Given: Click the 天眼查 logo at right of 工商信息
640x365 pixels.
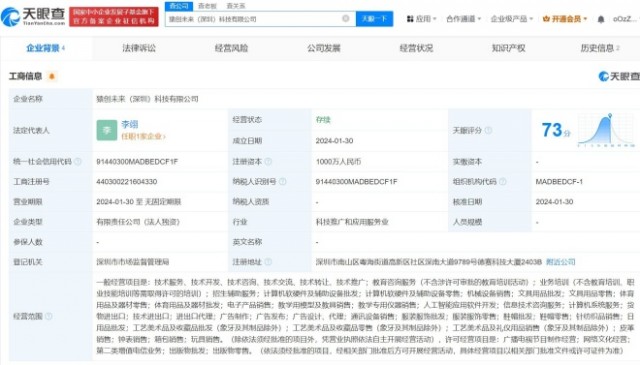Looking at the screenshot, I should pos(619,76).
